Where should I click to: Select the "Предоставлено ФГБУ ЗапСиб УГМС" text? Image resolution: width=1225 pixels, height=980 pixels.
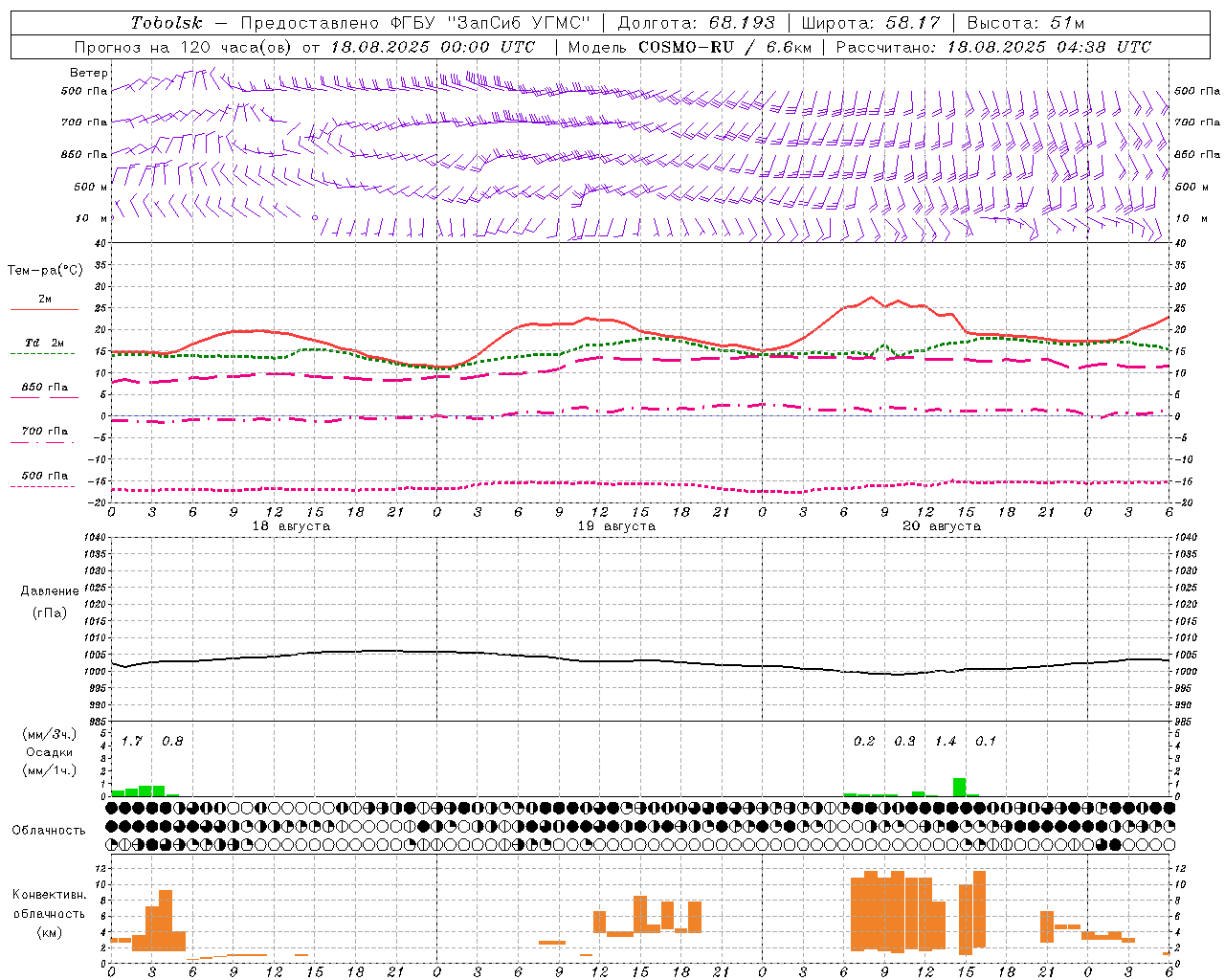pos(415,23)
